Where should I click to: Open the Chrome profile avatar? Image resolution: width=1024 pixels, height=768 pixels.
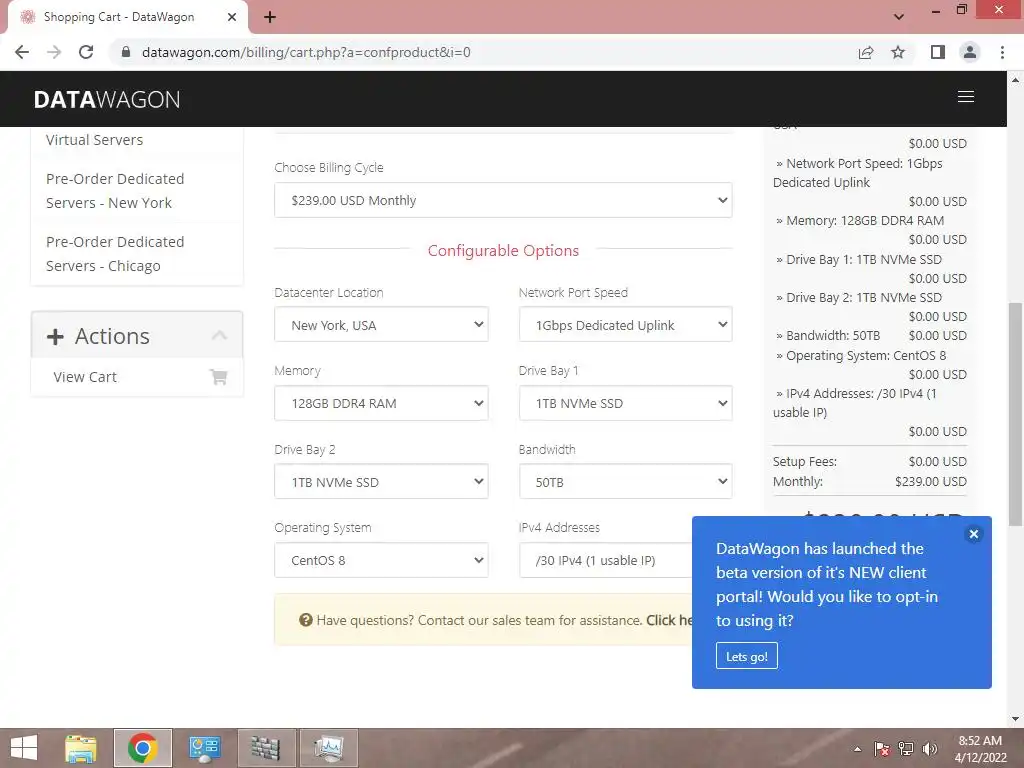coord(970,52)
